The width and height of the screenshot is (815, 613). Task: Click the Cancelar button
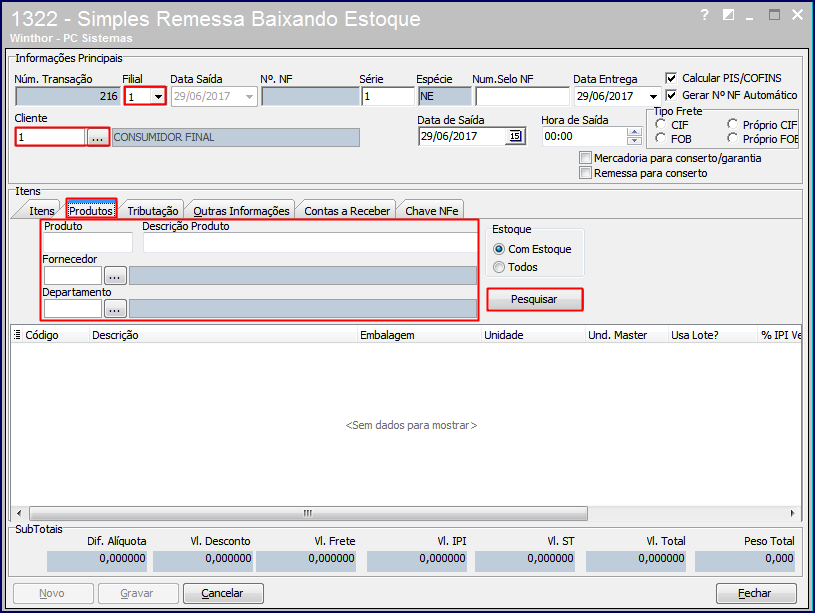point(222,593)
